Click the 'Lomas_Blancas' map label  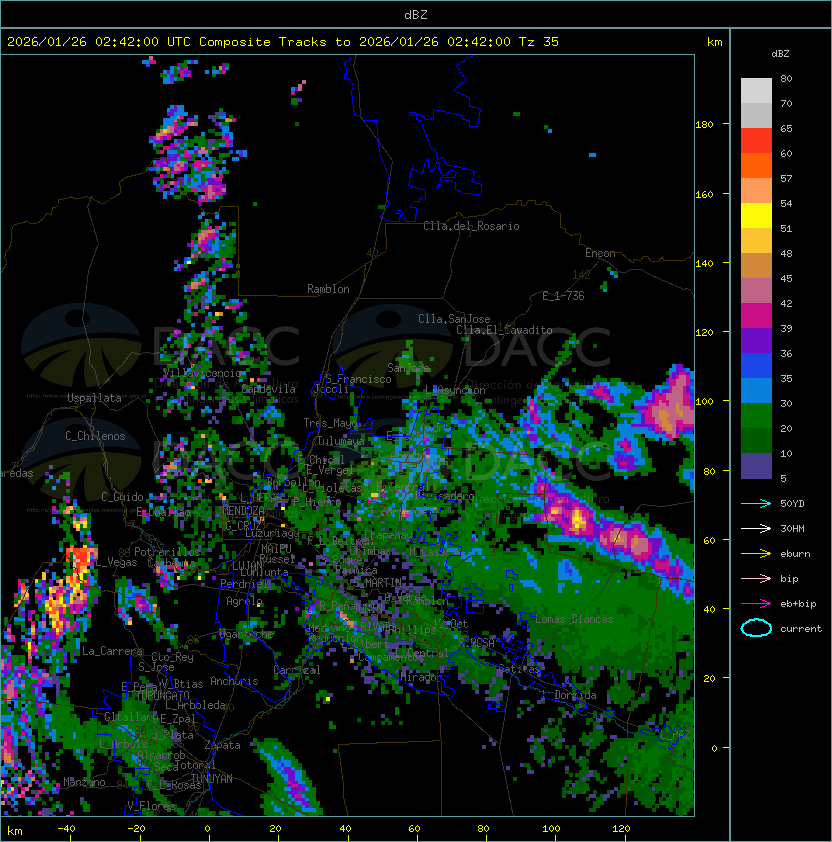pos(574,619)
